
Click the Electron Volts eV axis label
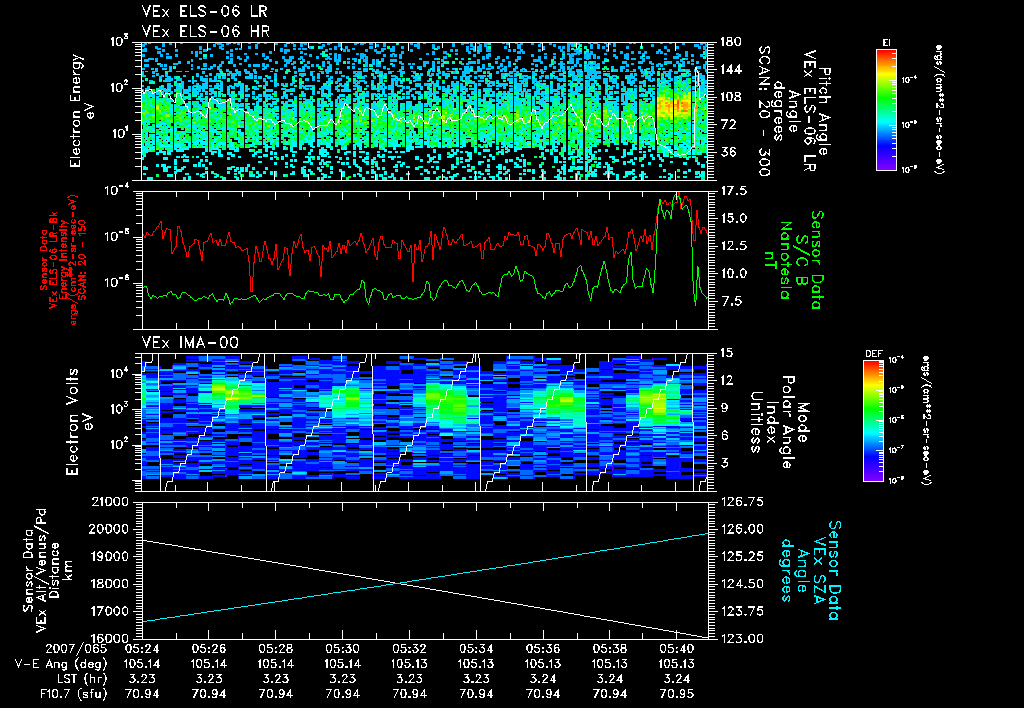[x=80, y=422]
